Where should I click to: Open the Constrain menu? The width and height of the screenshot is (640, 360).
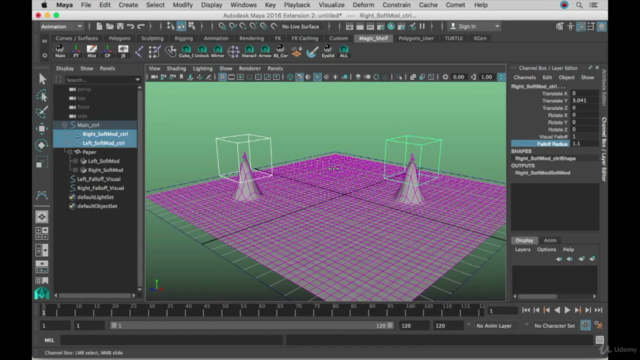(396, 5)
